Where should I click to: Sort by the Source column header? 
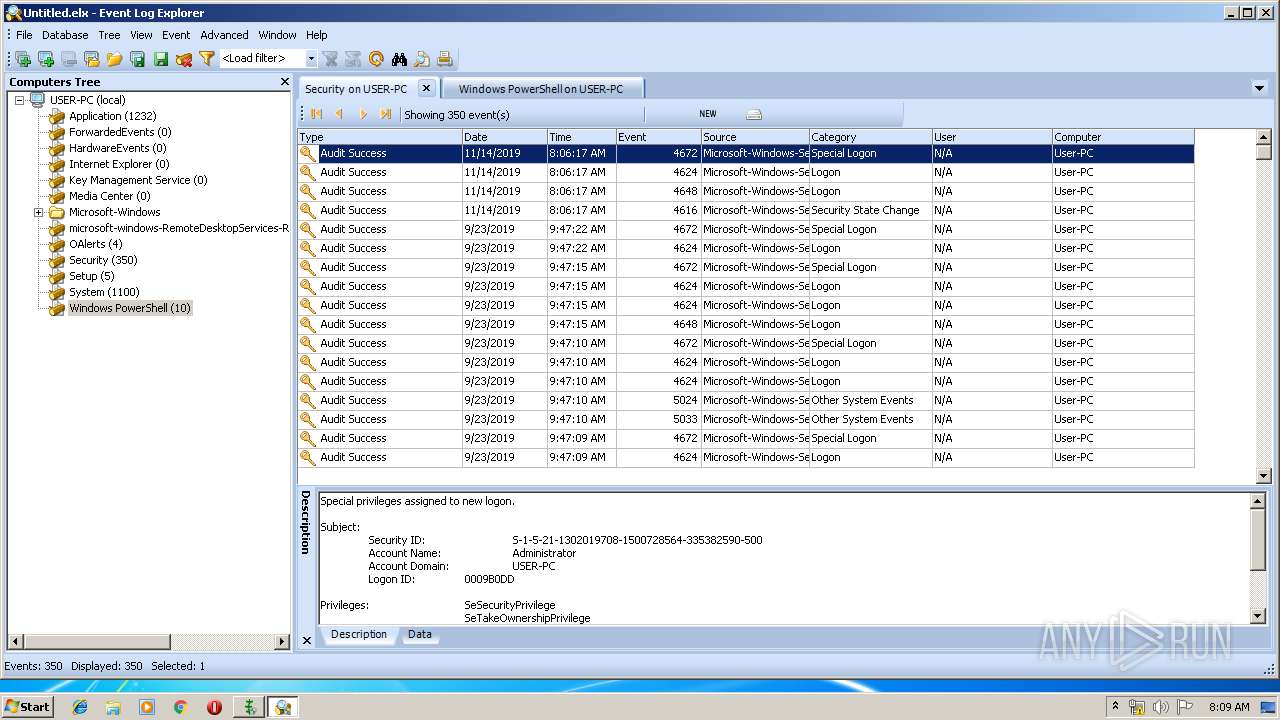755,137
